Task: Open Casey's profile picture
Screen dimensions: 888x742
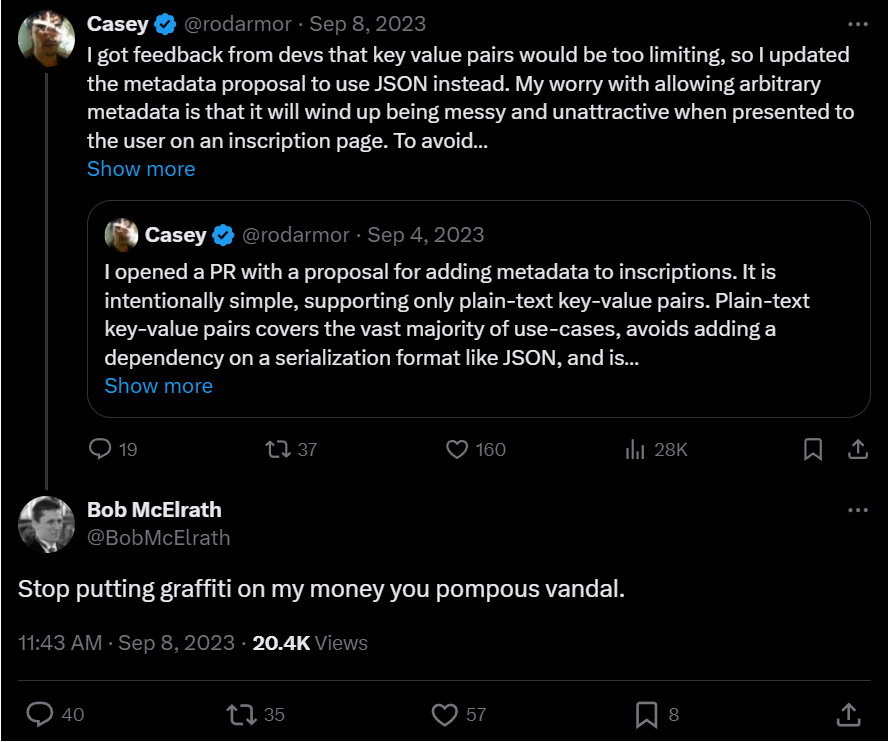Action: click(x=45, y=38)
